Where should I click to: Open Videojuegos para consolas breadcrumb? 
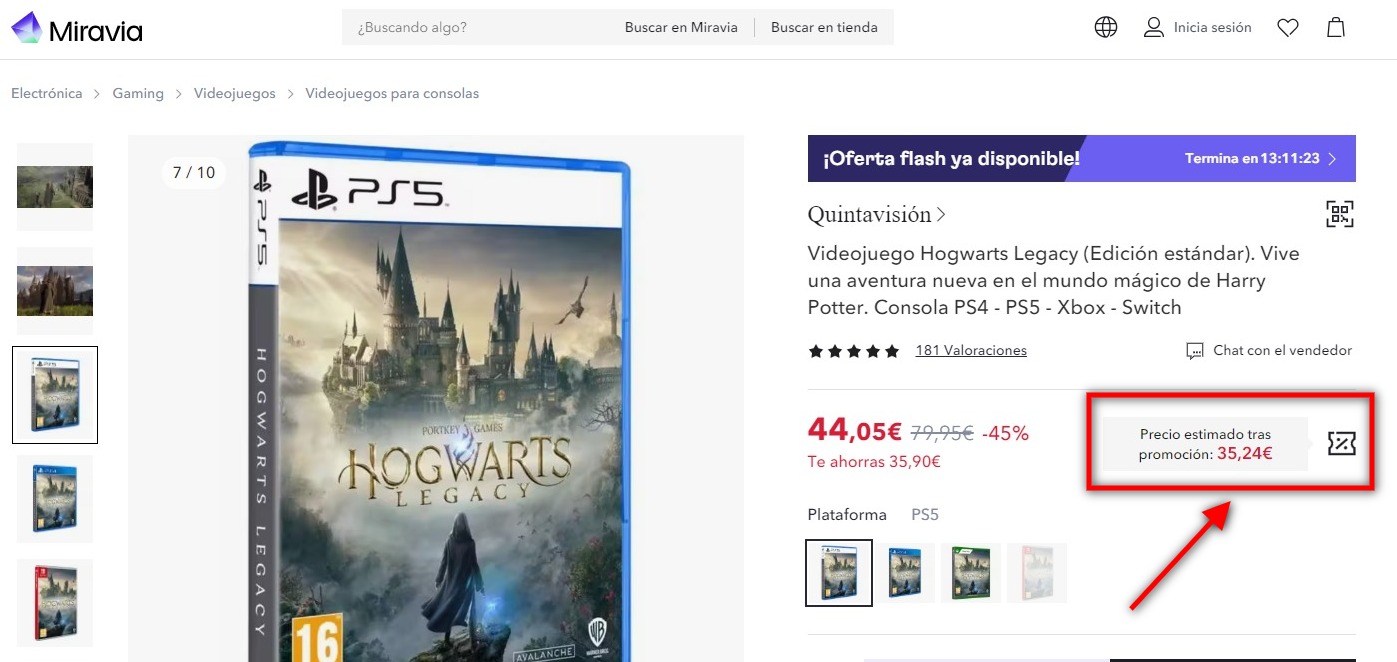pyautogui.click(x=392, y=93)
